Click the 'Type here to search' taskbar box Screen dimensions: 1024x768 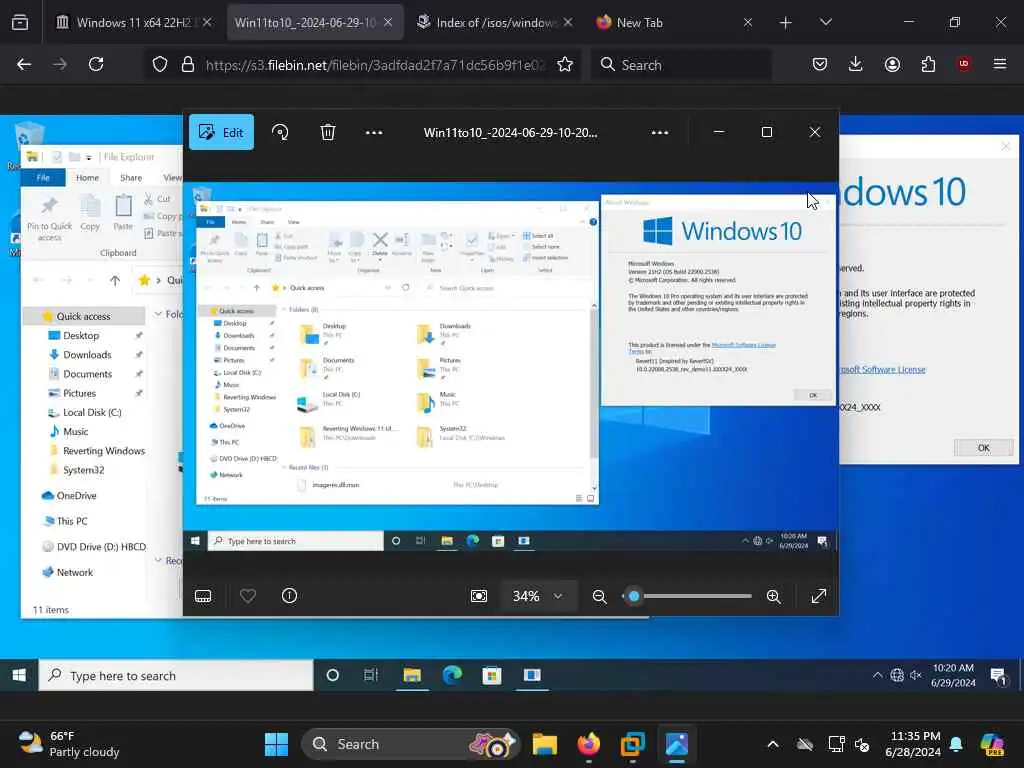tap(176, 675)
